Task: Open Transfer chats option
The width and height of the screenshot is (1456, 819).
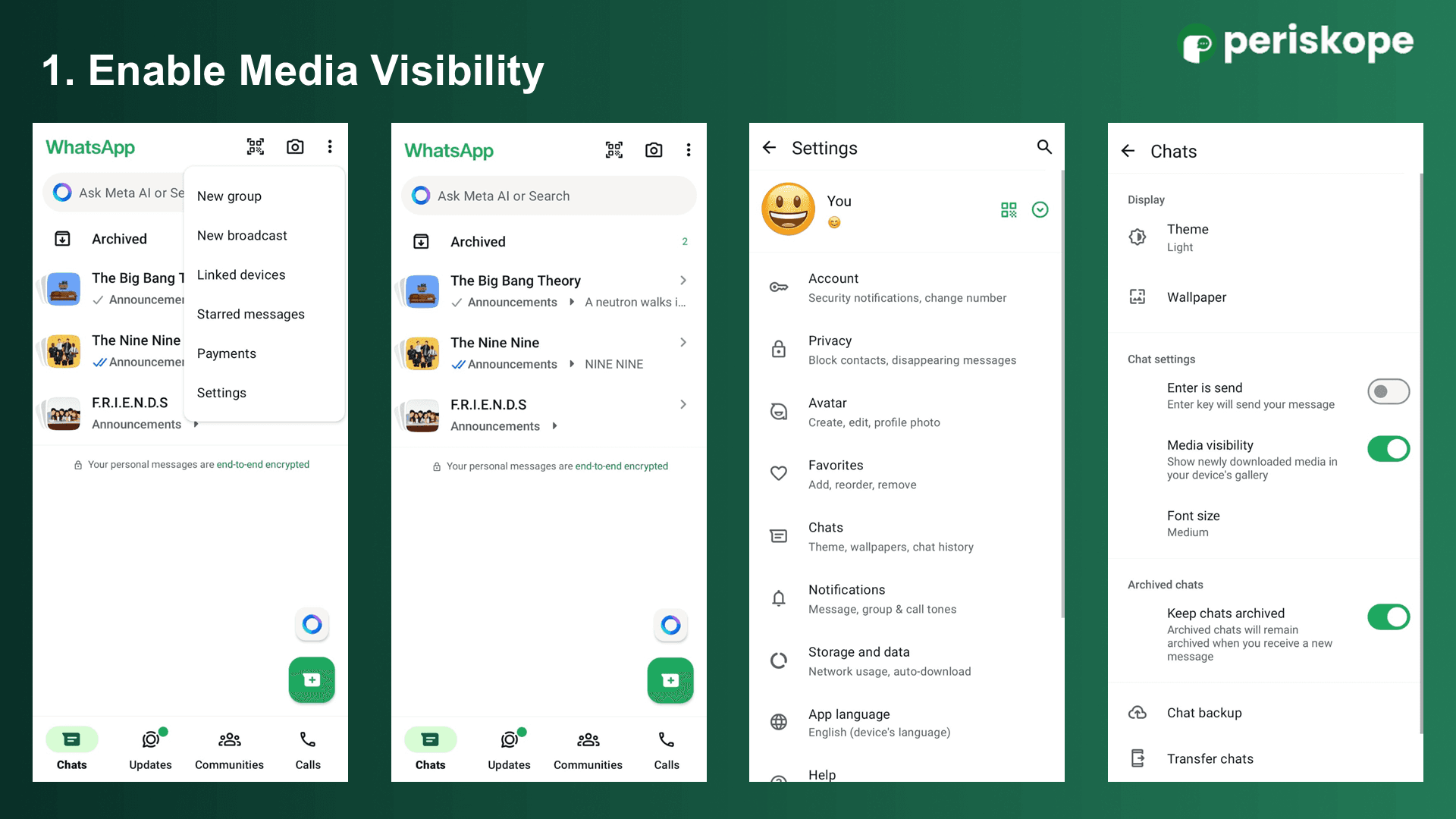Action: click(x=1210, y=758)
